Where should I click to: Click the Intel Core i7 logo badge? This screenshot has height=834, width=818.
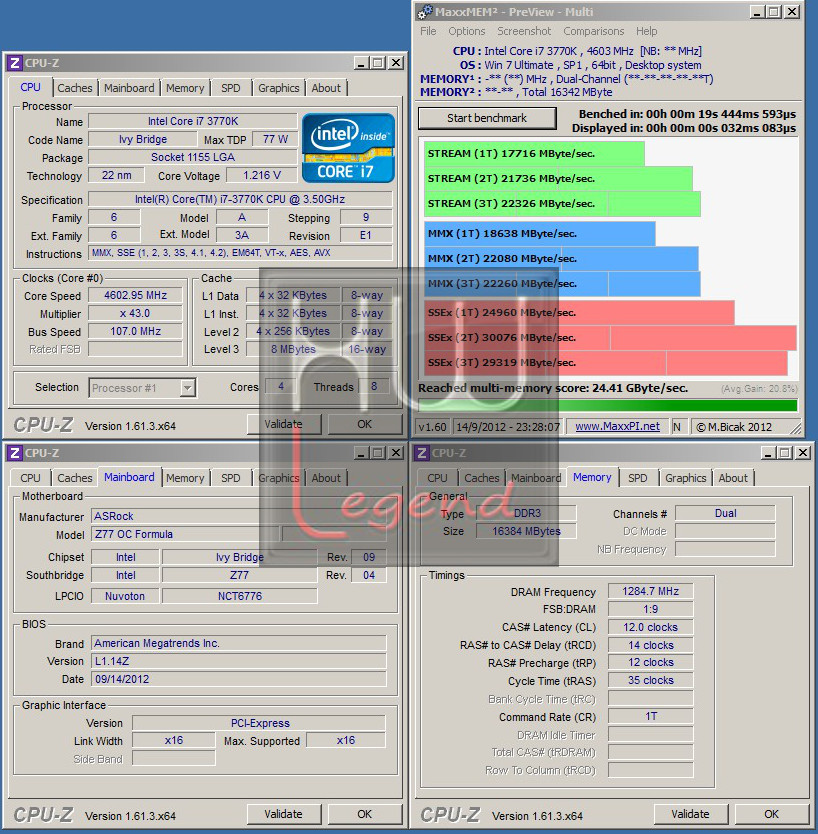(x=348, y=148)
